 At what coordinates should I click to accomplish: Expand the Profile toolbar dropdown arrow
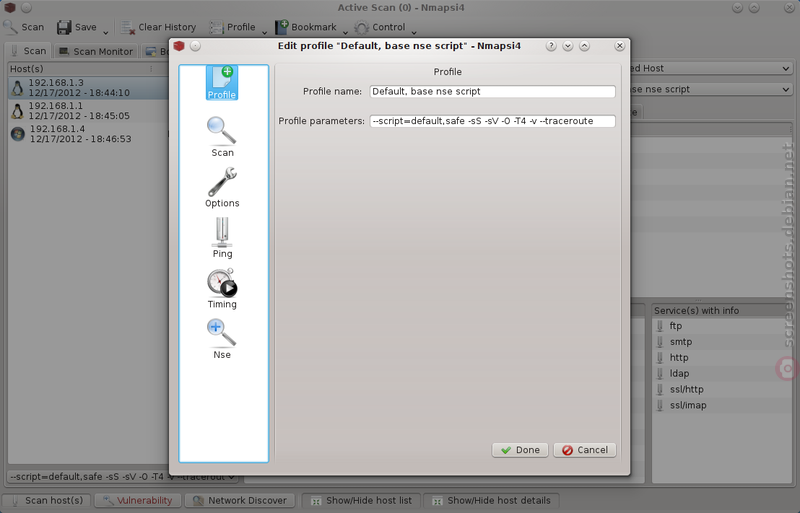[264, 32]
